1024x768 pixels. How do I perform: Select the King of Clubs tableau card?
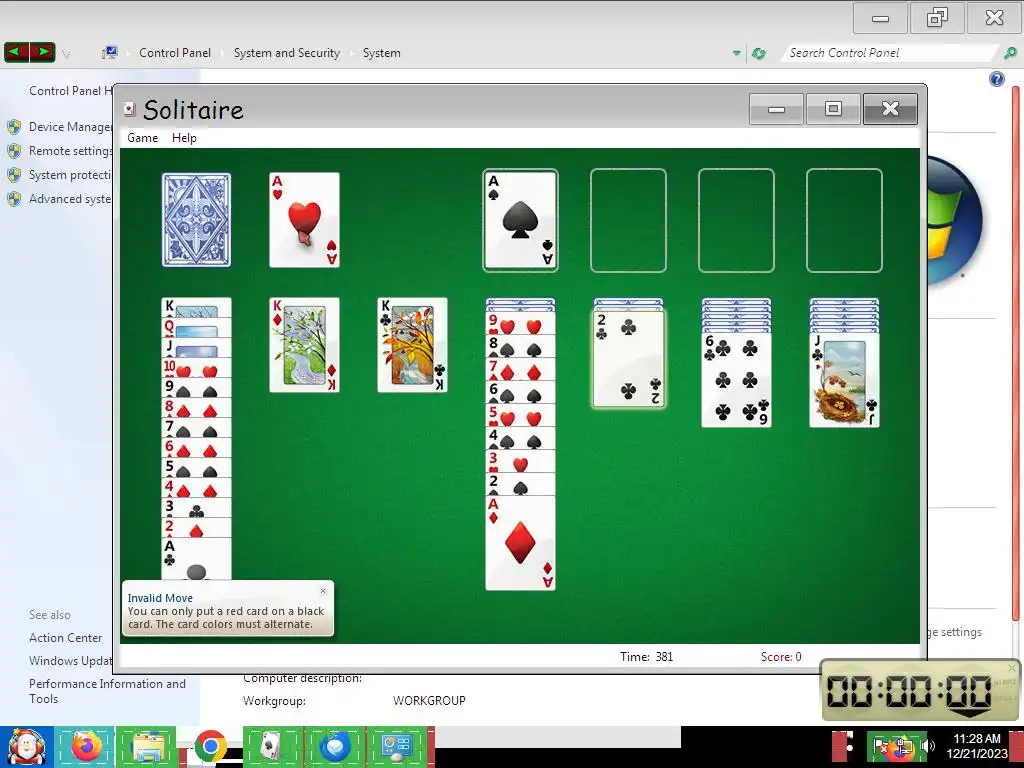pyautogui.click(x=413, y=345)
